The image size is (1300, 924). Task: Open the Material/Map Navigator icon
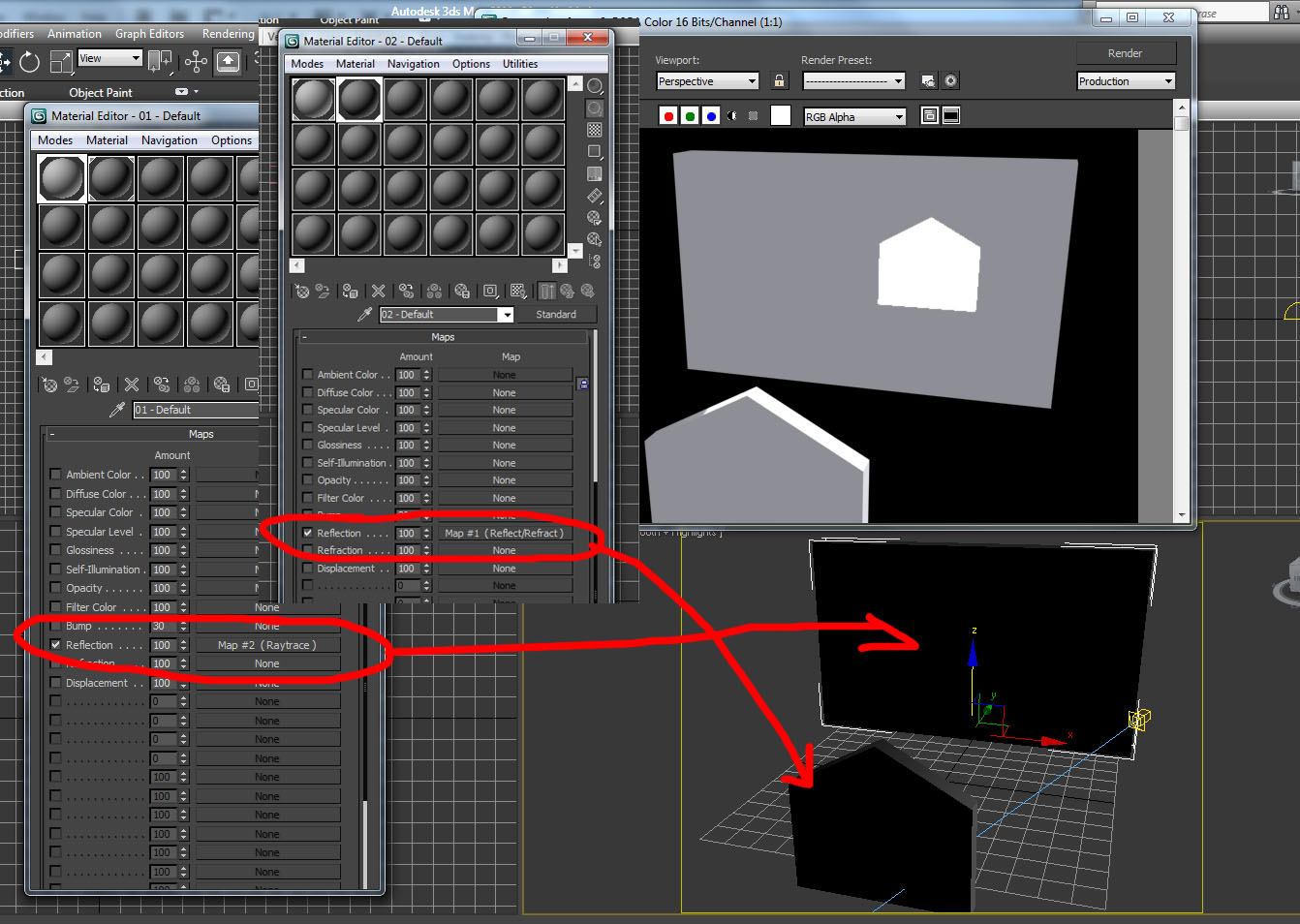[595, 262]
